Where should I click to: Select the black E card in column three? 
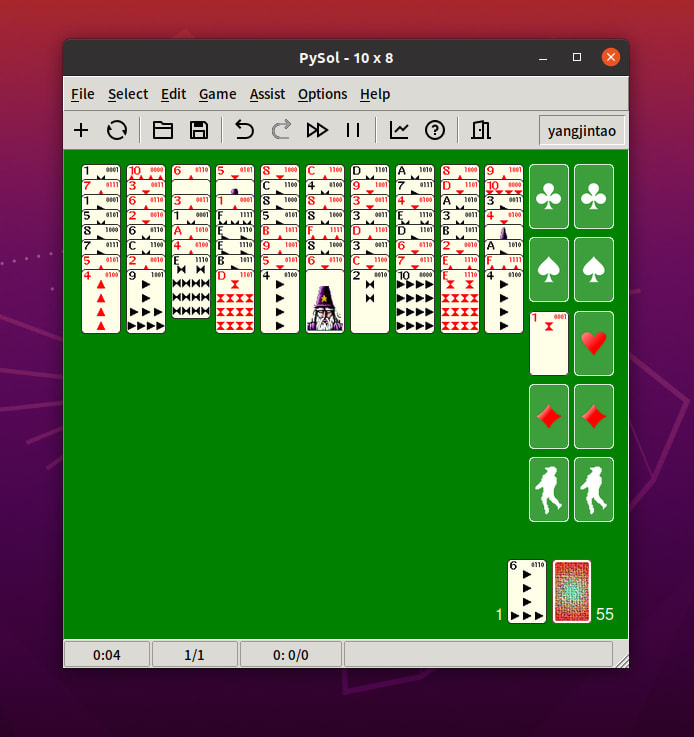(x=191, y=287)
